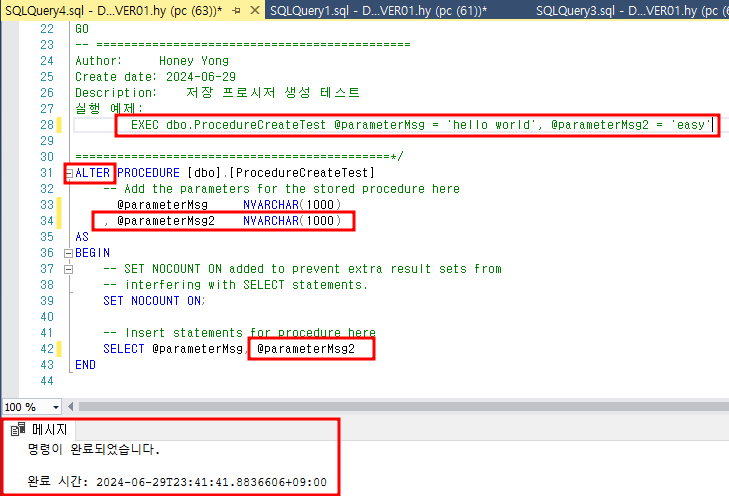Click Author: Honey Yong comment

[152, 61]
